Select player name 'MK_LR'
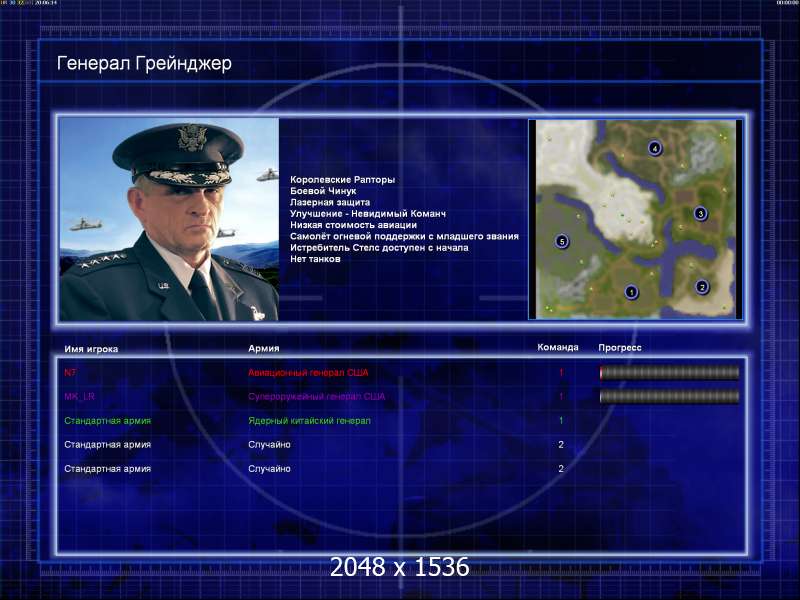Image resolution: width=800 pixels, height=600 pixels. pos(79,396)
